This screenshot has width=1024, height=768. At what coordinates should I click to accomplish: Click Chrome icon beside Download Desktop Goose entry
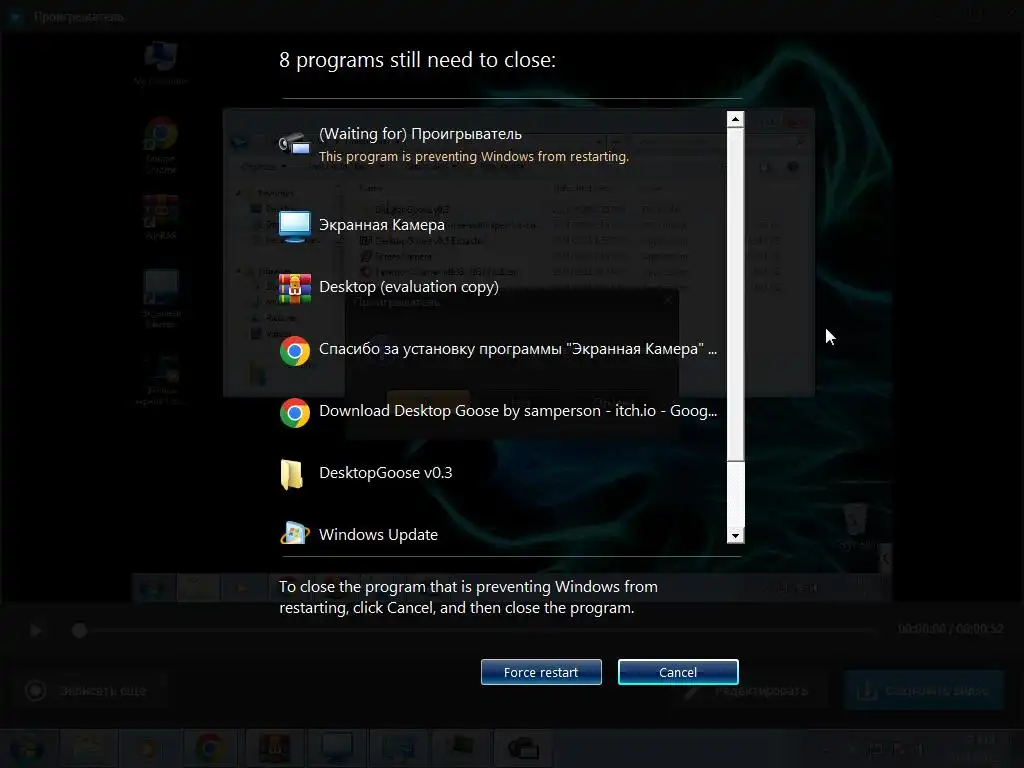[x=295, y=413]
